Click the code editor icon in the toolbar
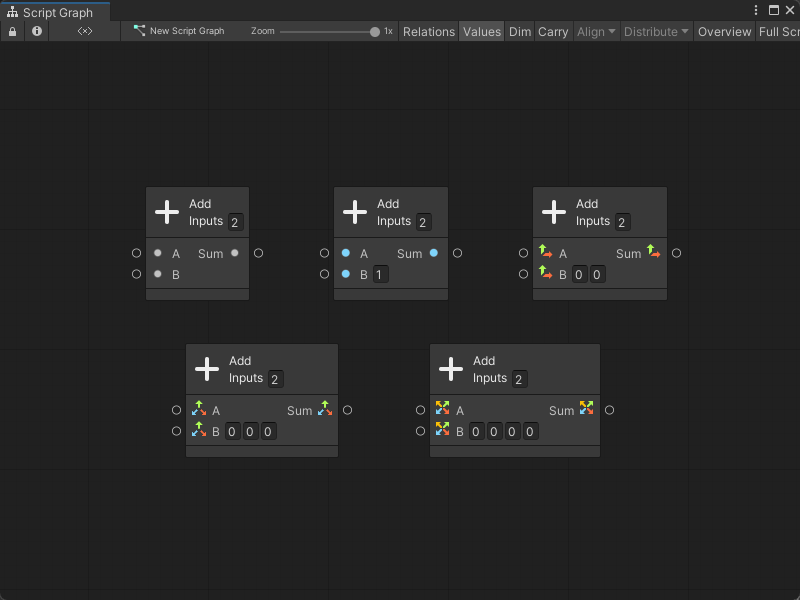This screenshot has height=600, width=800. pos(84,31)
